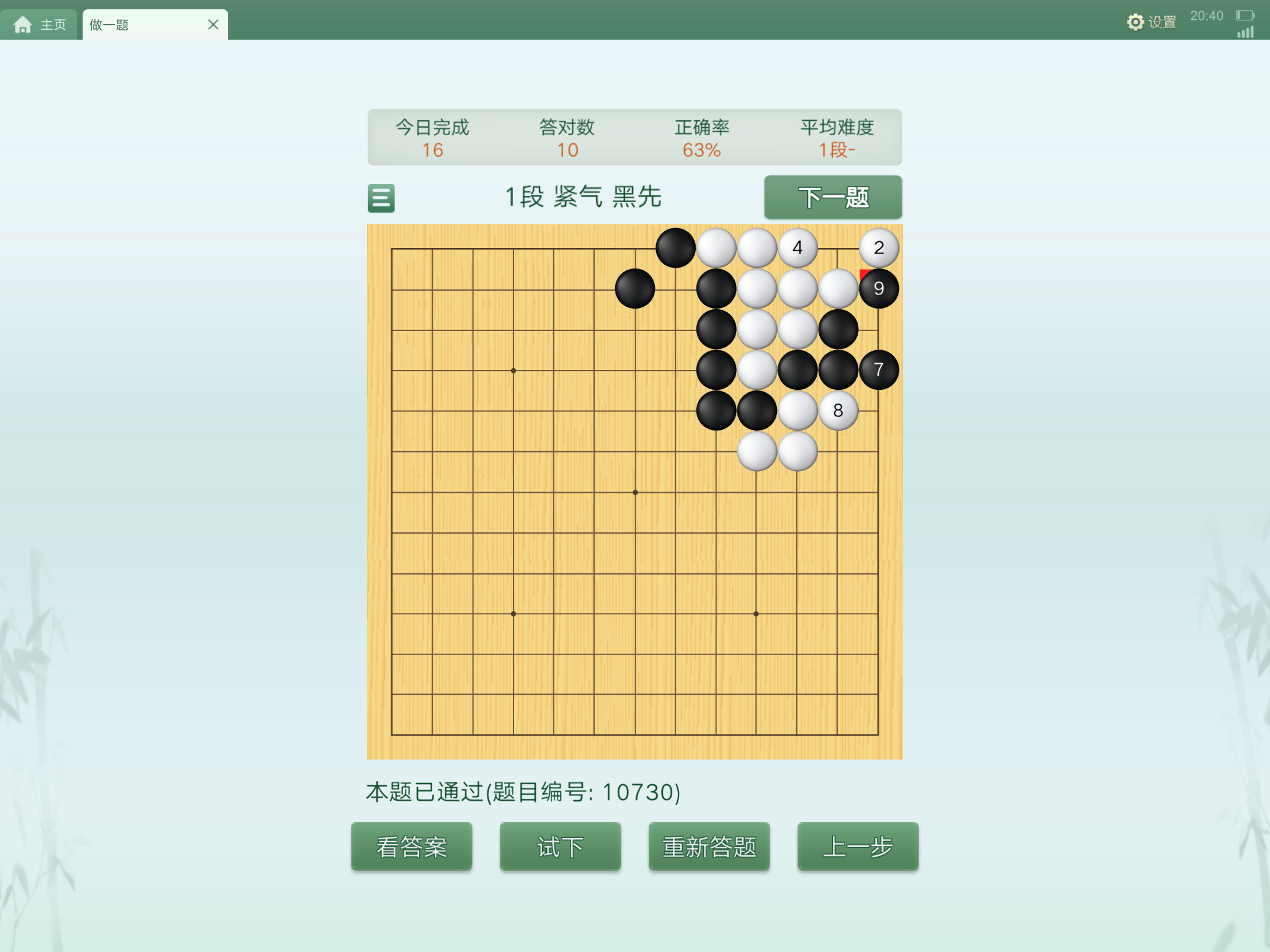Click the home icon on 主页 tab

pyautogui.click(x=23, y=25)
